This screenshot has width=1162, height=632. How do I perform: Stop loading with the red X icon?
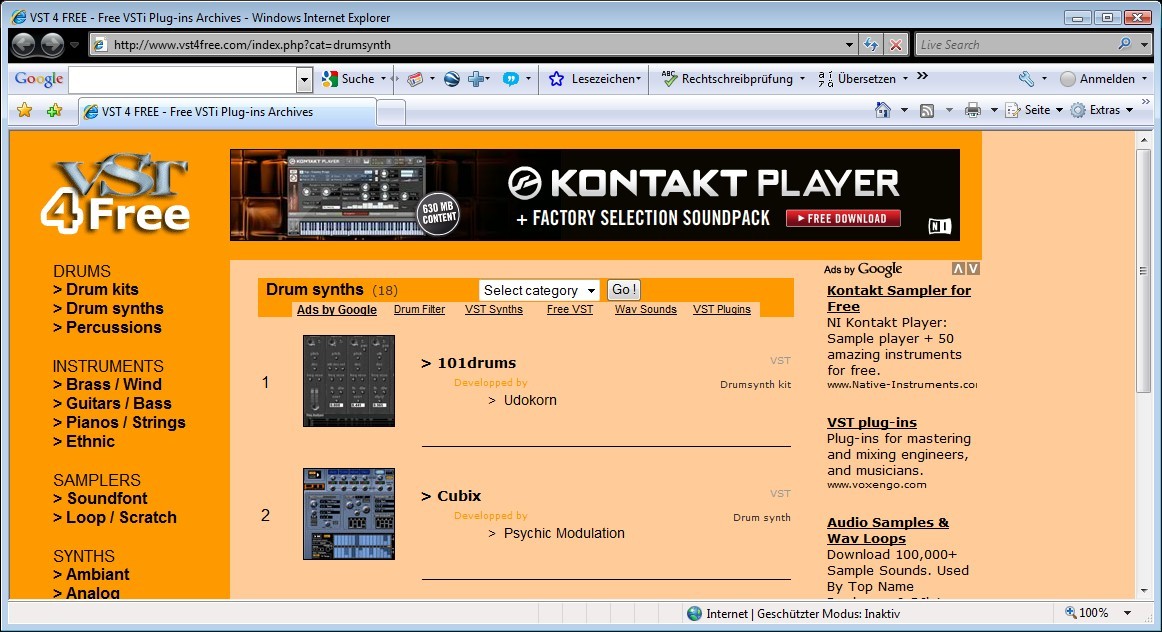[896, 44]
